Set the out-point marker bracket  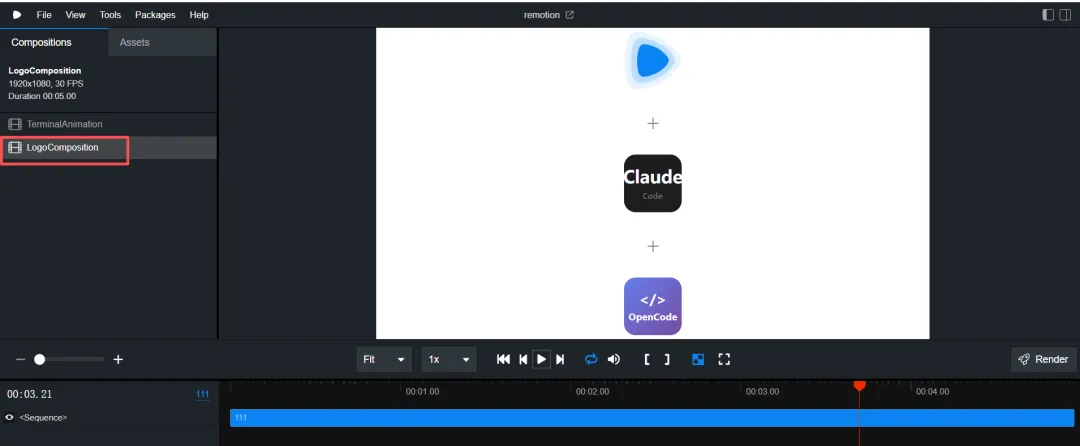pos(667,359)
